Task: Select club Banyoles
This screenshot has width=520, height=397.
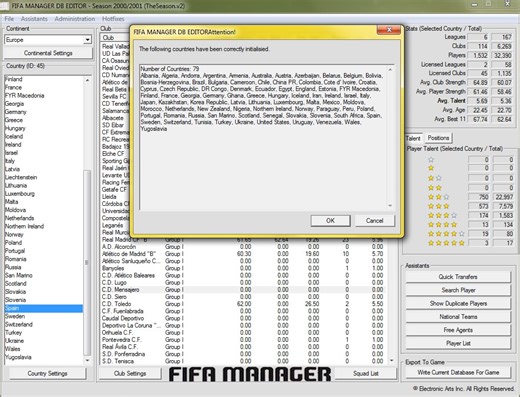Action: tap(243, 268)
